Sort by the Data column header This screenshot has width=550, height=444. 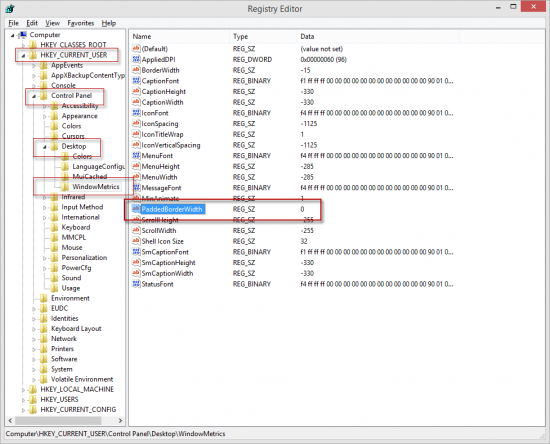click(378, 36)
